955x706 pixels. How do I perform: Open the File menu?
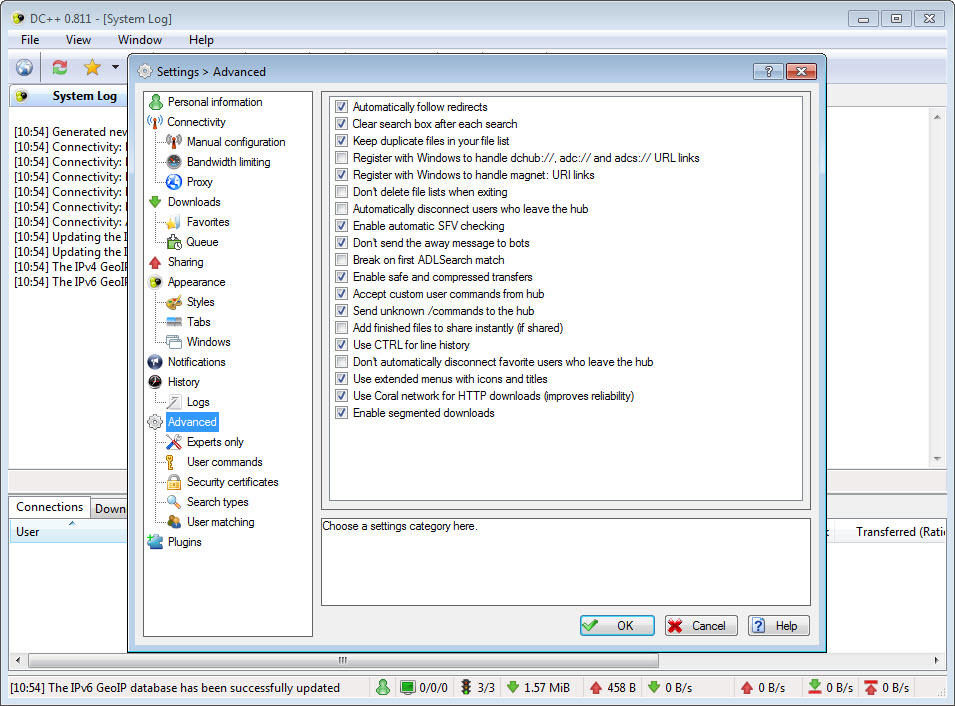(x=30, y=40)
